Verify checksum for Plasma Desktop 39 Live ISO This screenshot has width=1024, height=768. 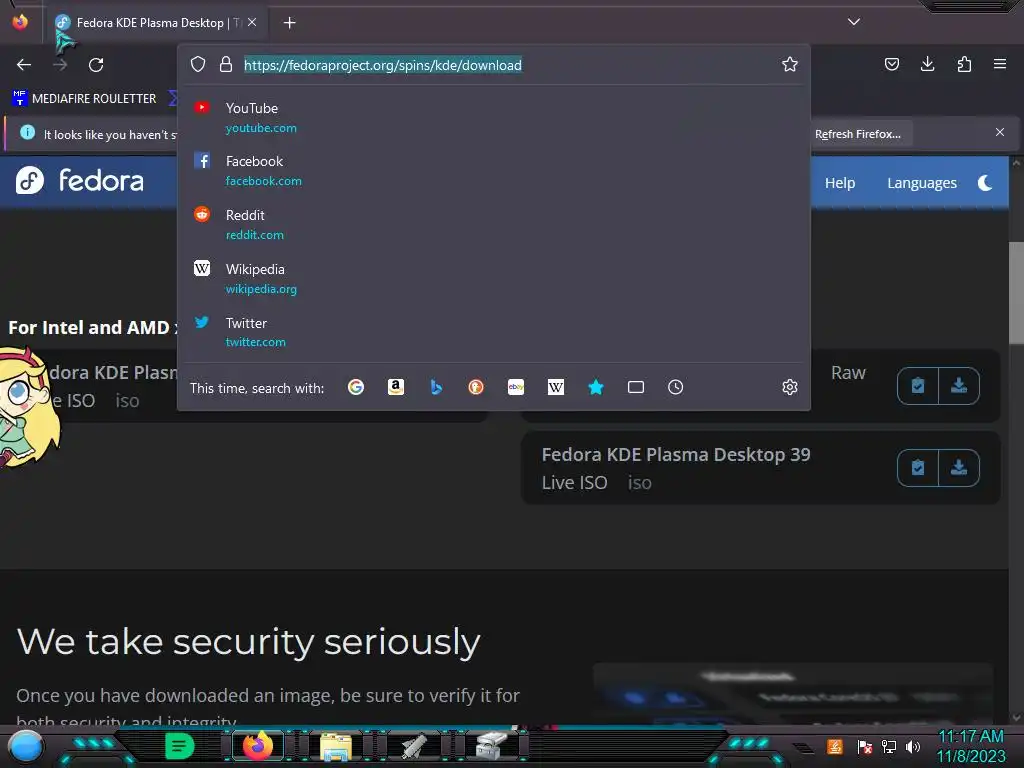tap(918, 468)
